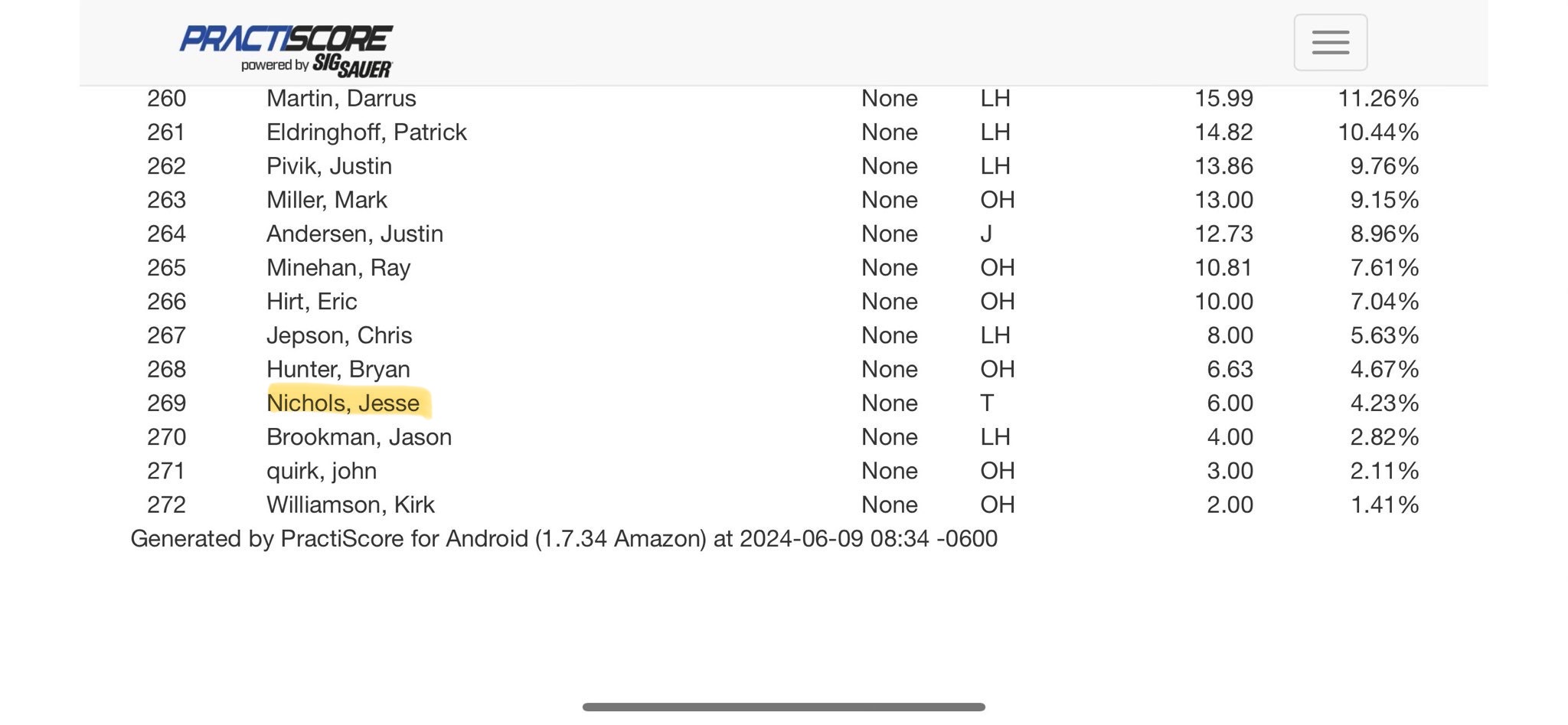Click Minehan, Ray entry
1568x725 pixels.
[338, 267]
